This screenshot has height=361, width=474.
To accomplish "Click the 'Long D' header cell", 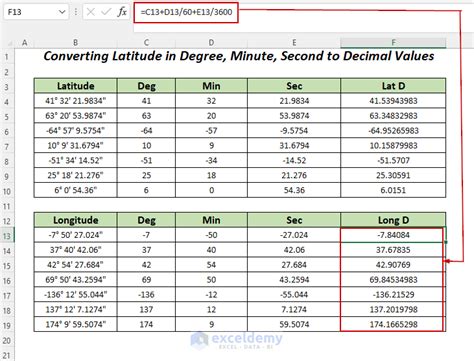I will (x=393, y=220).
